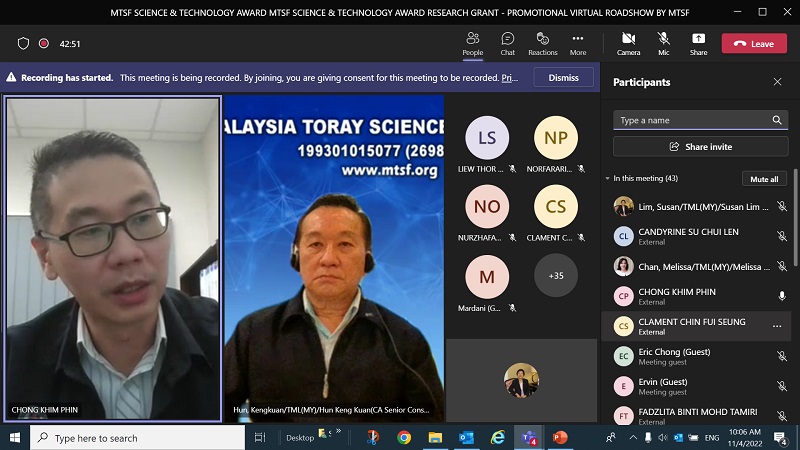Screen dimensions: 800x450
Task: Click the Mute all button
Action: click(x=764, y=179)
